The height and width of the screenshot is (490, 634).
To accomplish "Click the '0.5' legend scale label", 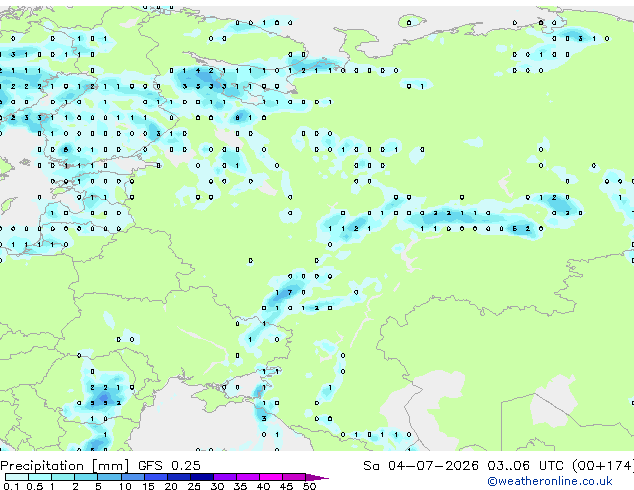I will pyautogui.click(x=34, y=486).
